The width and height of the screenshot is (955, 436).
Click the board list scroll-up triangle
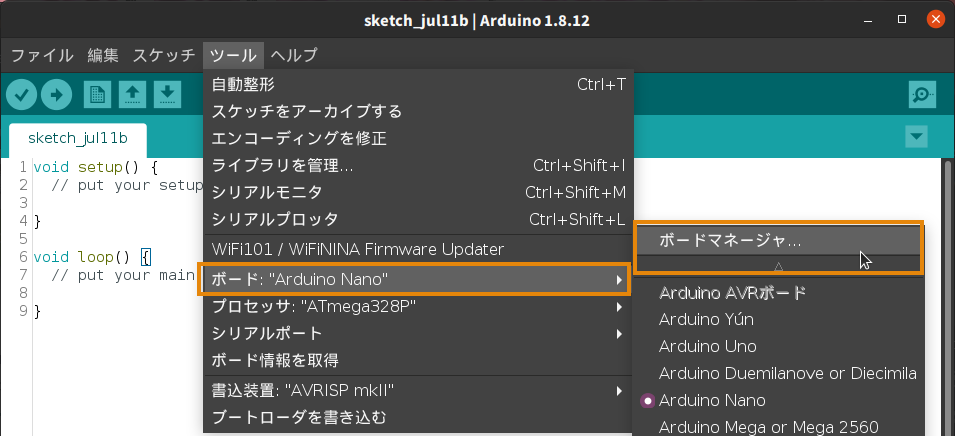pos(778,265)
